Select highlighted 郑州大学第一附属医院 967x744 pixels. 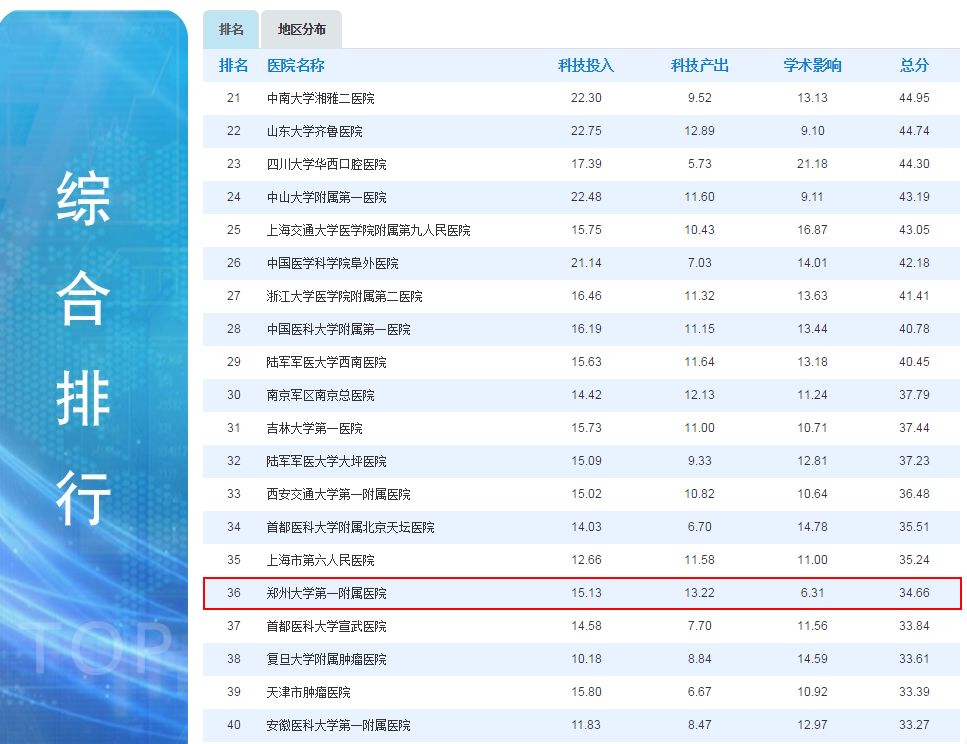(326, 593)
